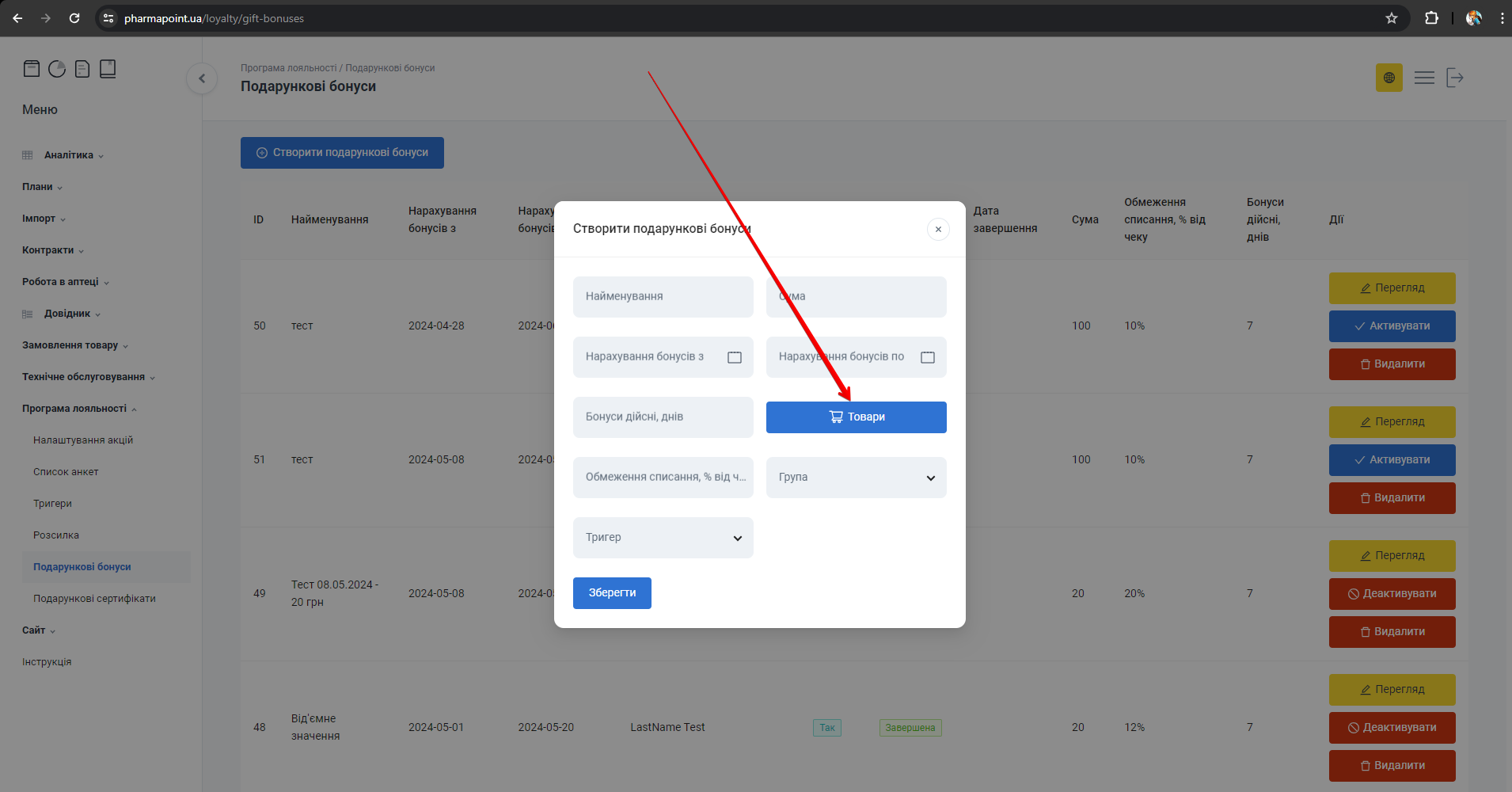Click the yellow globe language icon

click(x=1389, y=78)
